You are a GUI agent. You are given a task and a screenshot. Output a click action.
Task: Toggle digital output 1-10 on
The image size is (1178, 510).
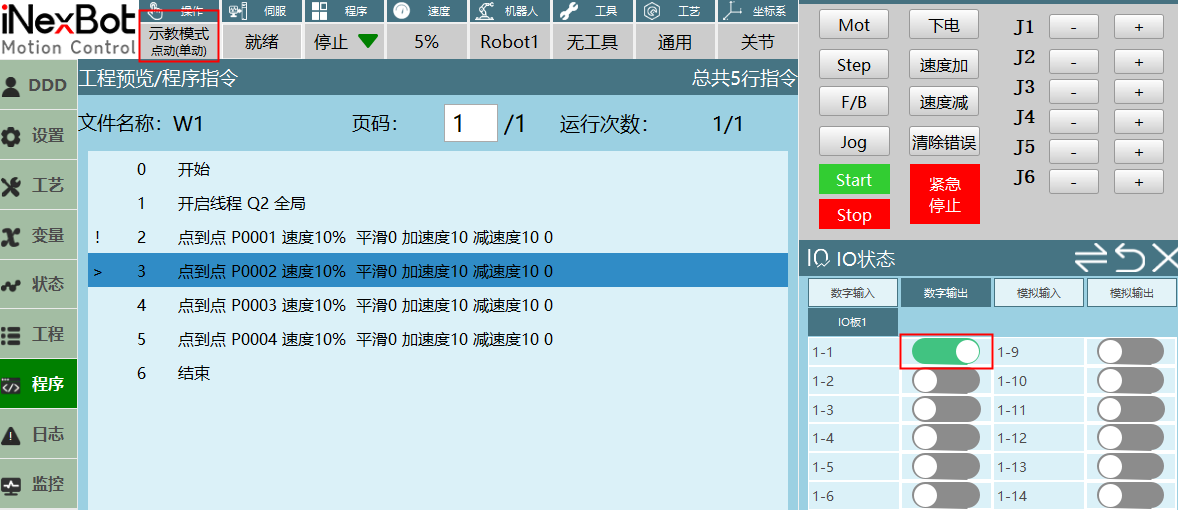pos(1131,380)
